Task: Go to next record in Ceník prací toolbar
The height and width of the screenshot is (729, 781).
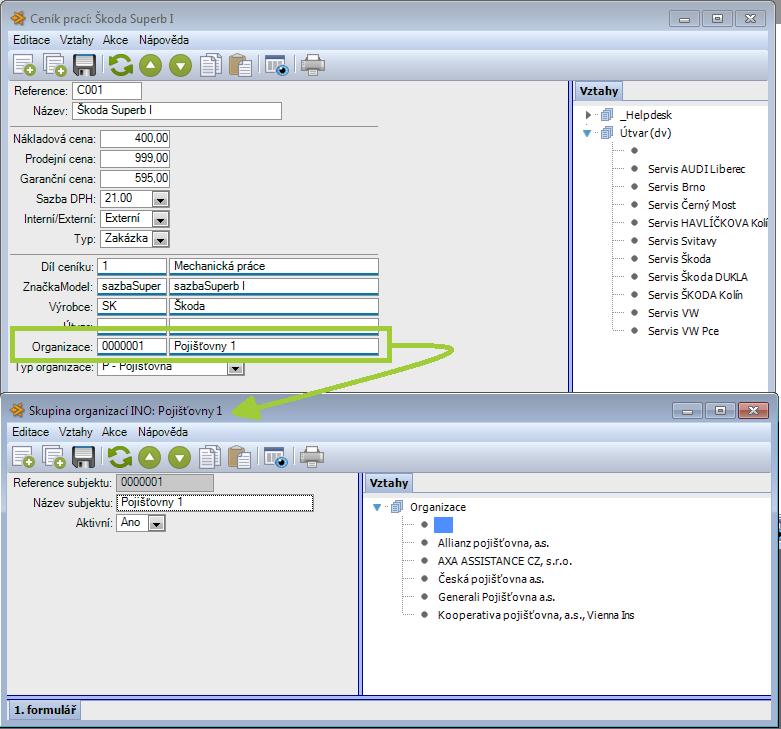Action: click(180, 65)
